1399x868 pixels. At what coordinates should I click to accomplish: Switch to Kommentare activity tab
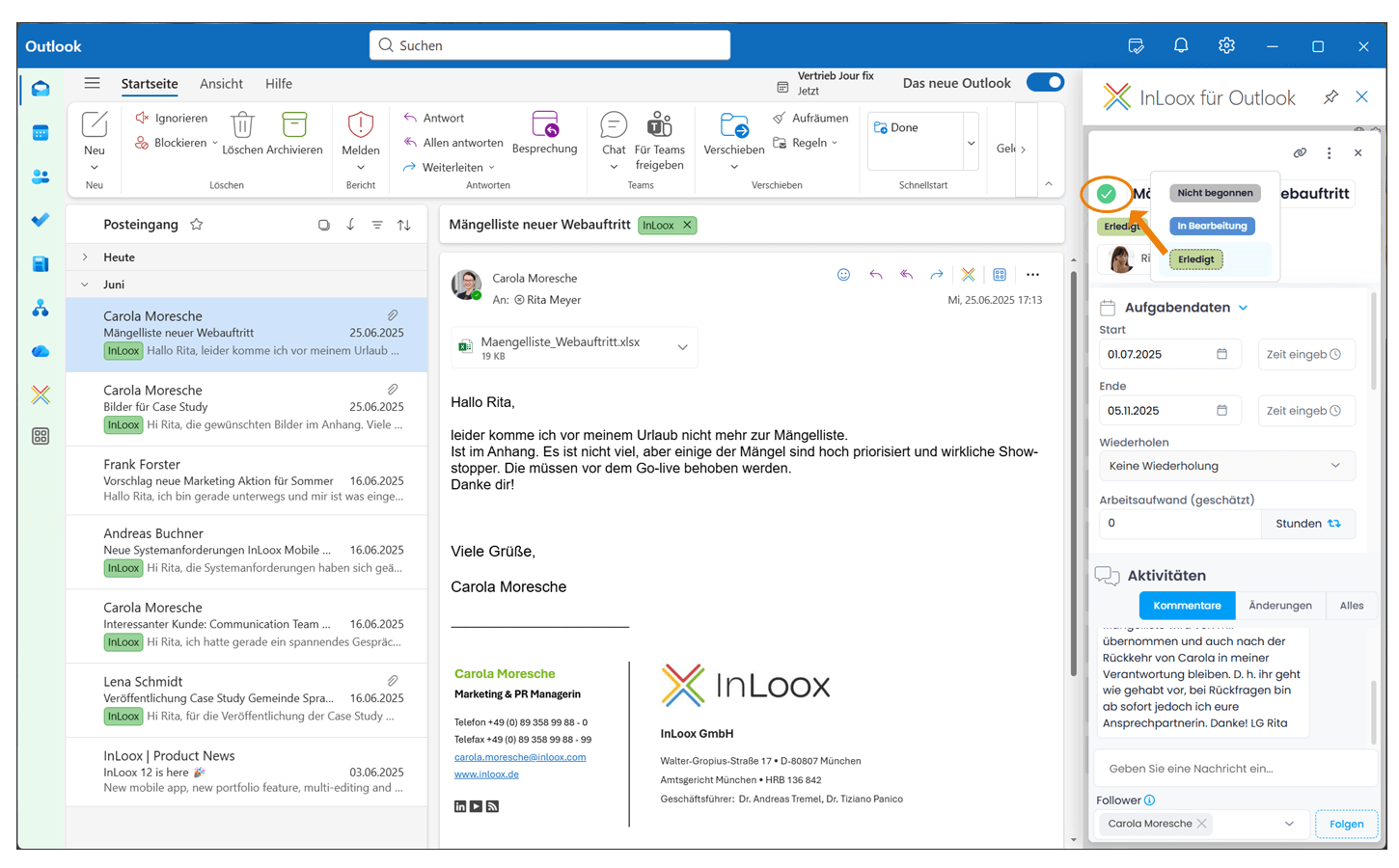[1187, 606]
